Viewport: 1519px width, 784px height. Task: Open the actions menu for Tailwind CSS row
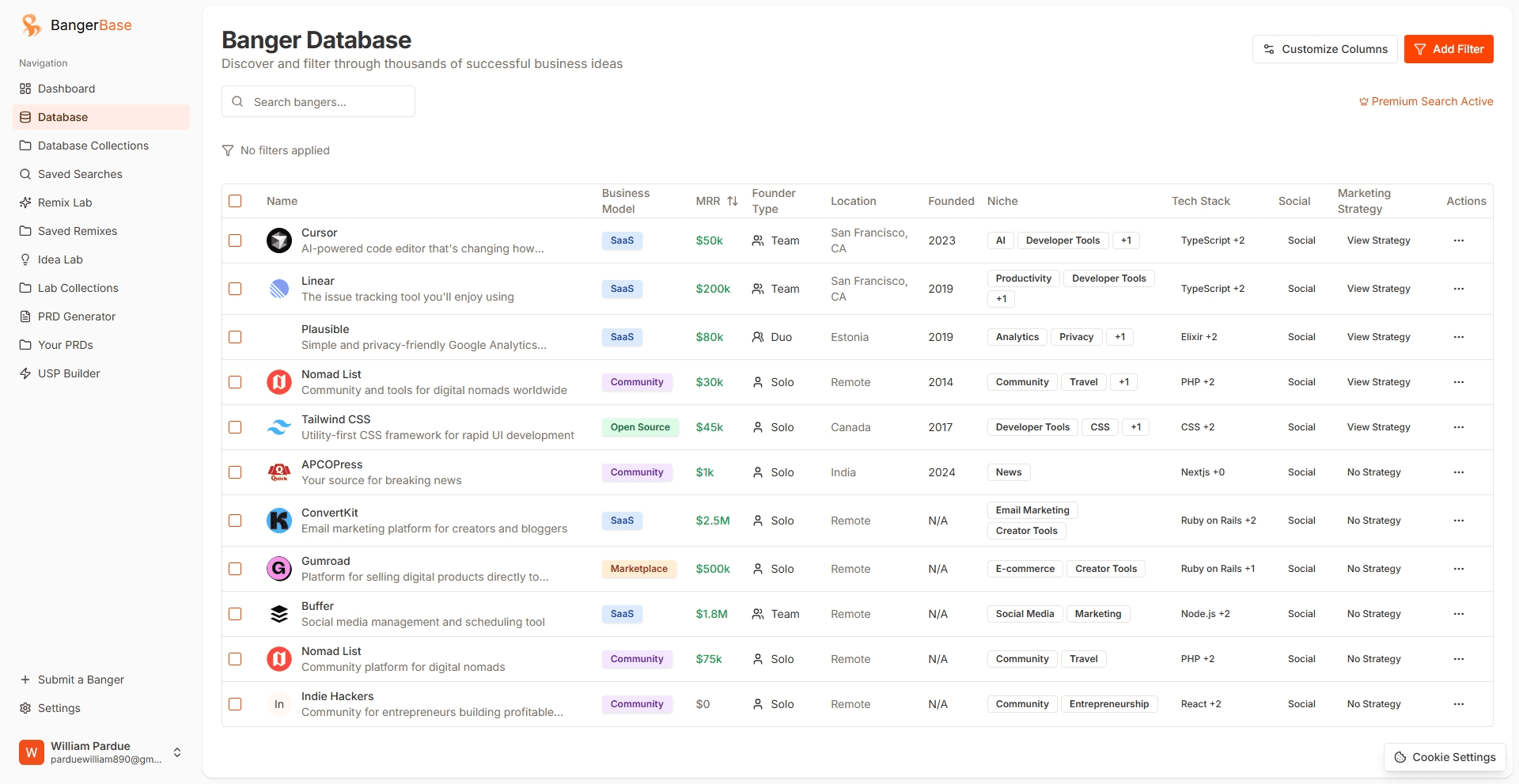(x=1459, y=427)
